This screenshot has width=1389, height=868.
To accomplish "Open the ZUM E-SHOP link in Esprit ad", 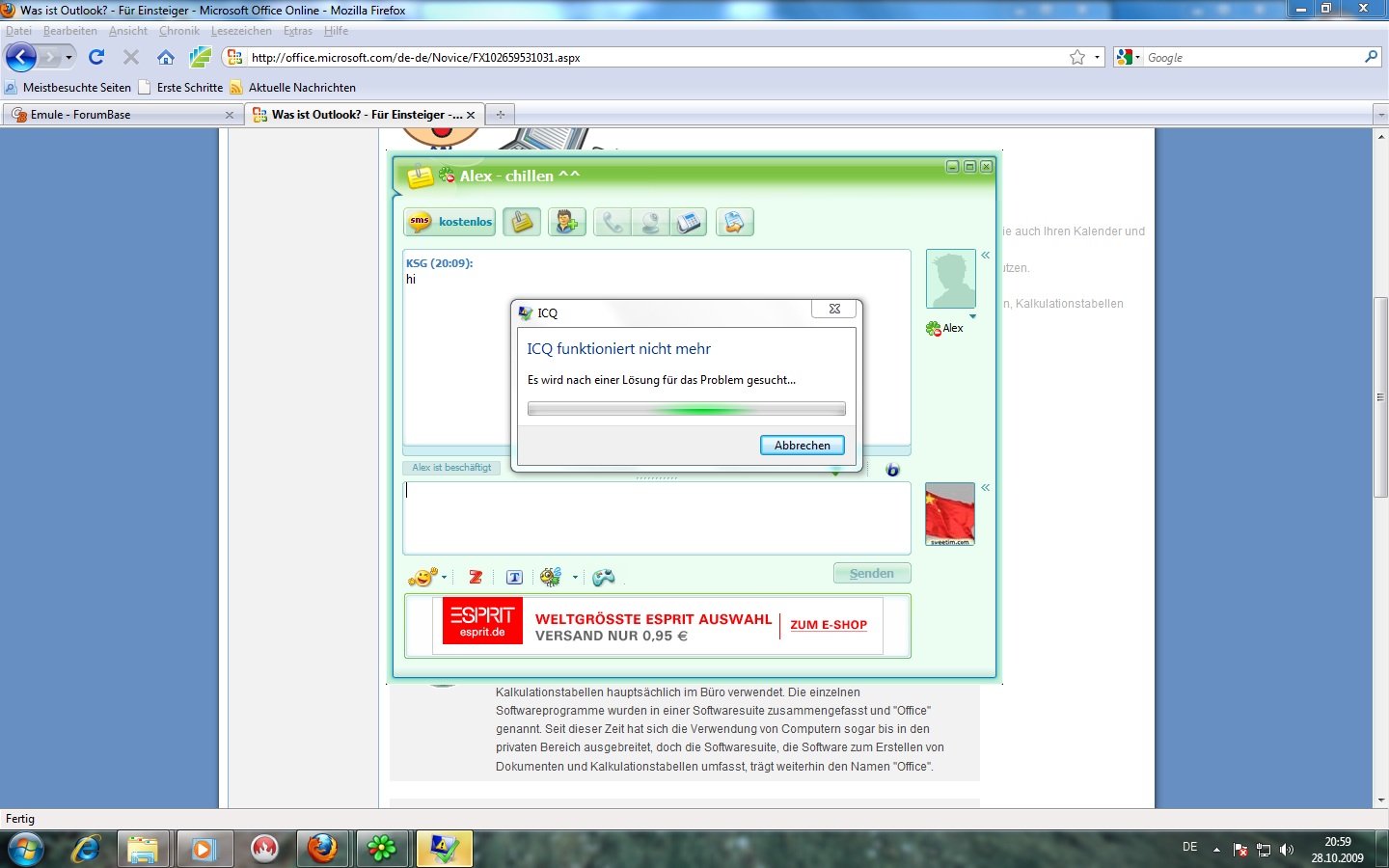I will tap(829, 625).
